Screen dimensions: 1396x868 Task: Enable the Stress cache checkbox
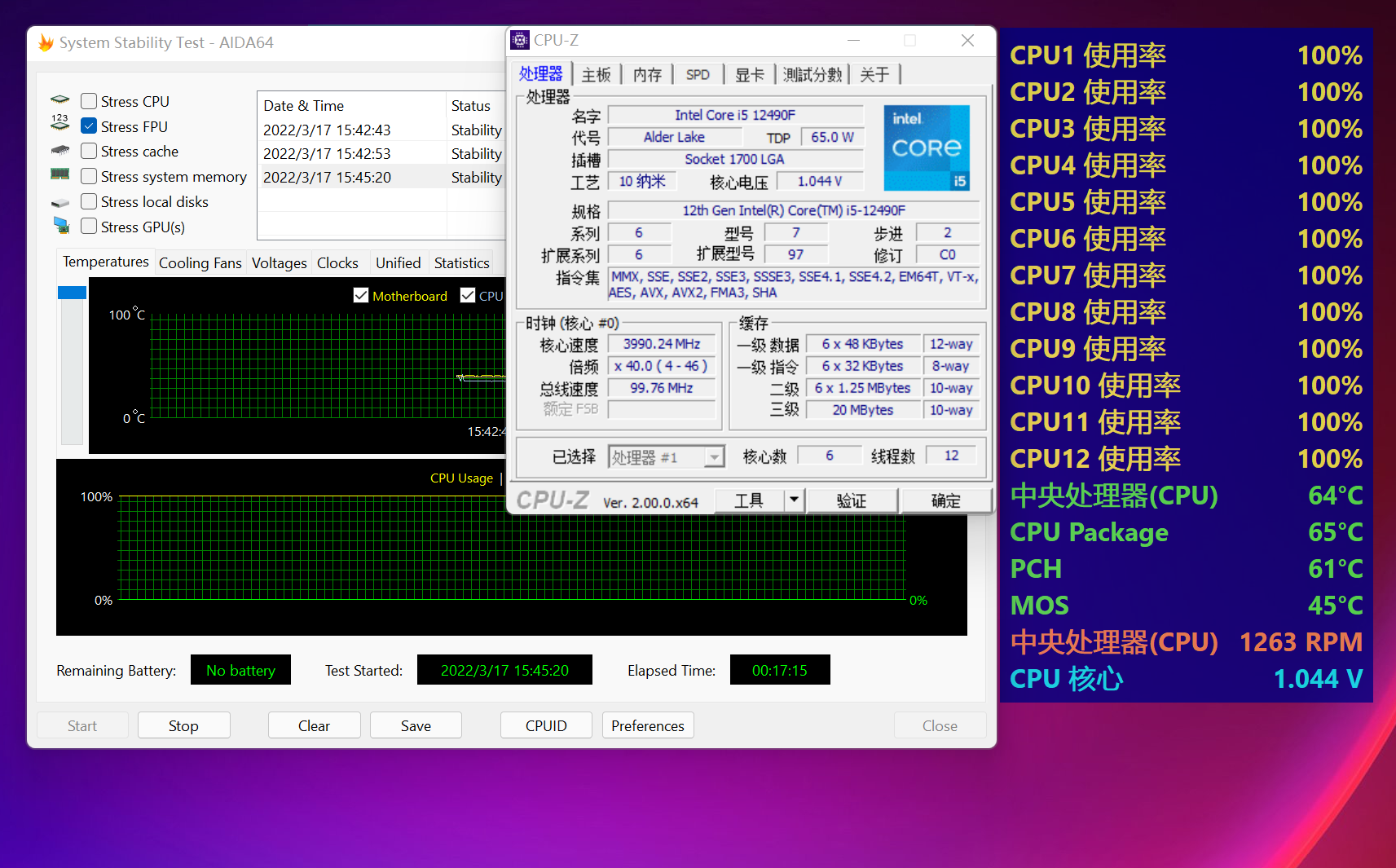click(89, 151)
